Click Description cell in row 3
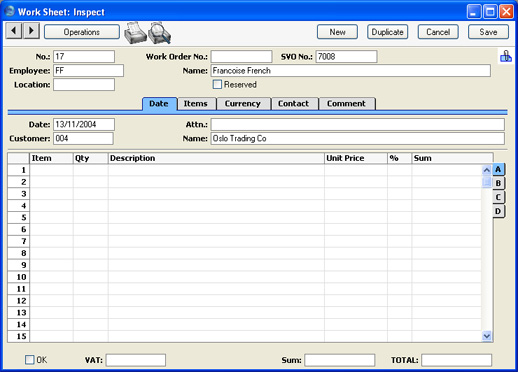This screenshot has width=518, height=372. 216,194
